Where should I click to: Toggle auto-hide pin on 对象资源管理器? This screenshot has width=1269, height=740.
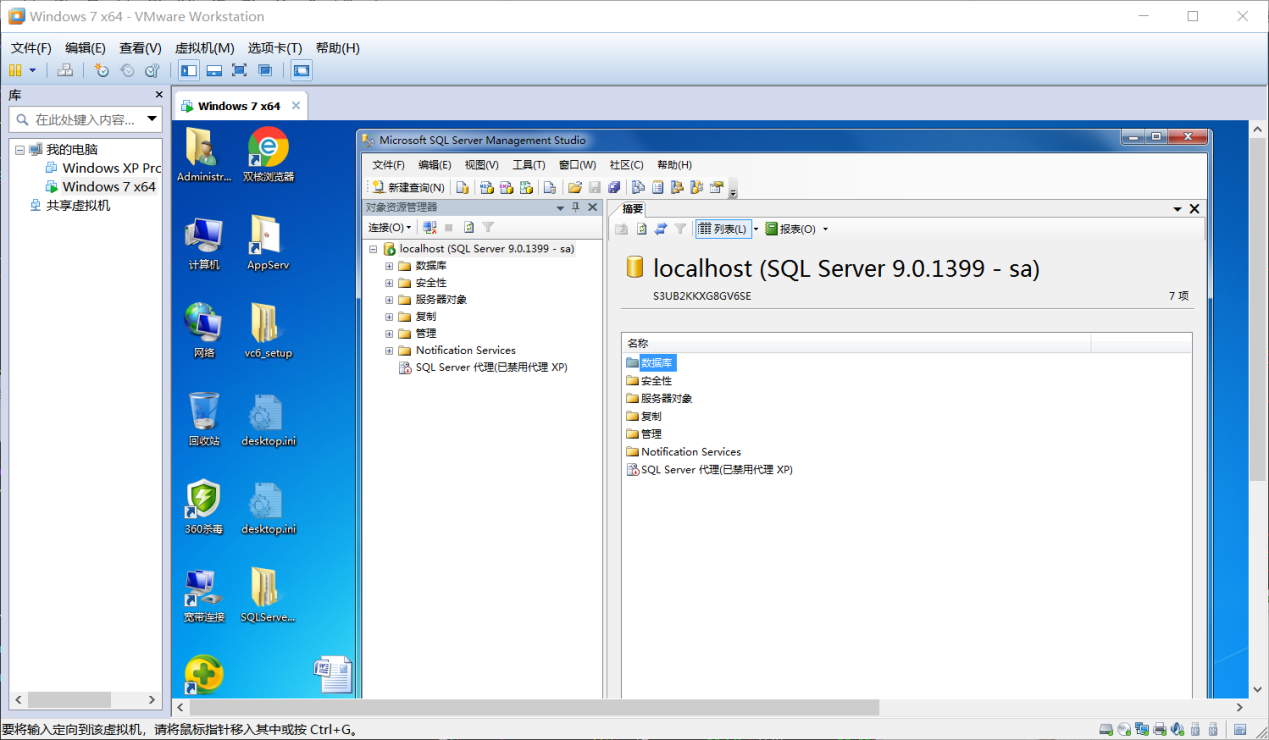(x=576, y=208)
